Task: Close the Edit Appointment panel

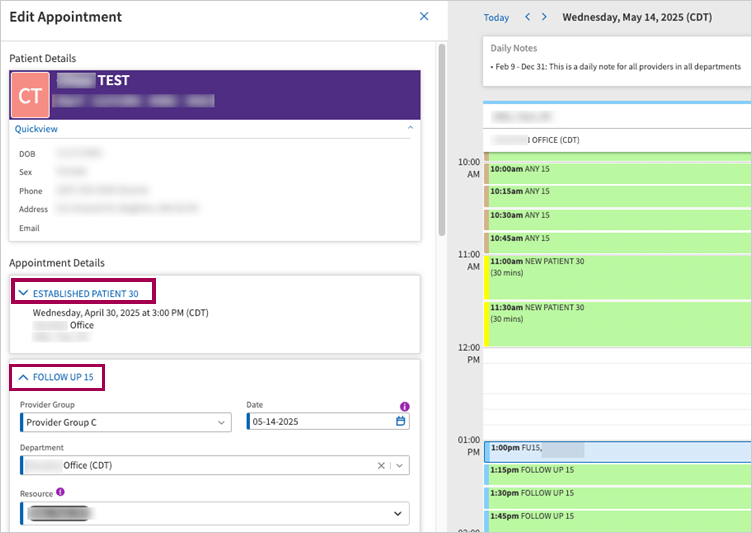Action: tap(424, 17)
